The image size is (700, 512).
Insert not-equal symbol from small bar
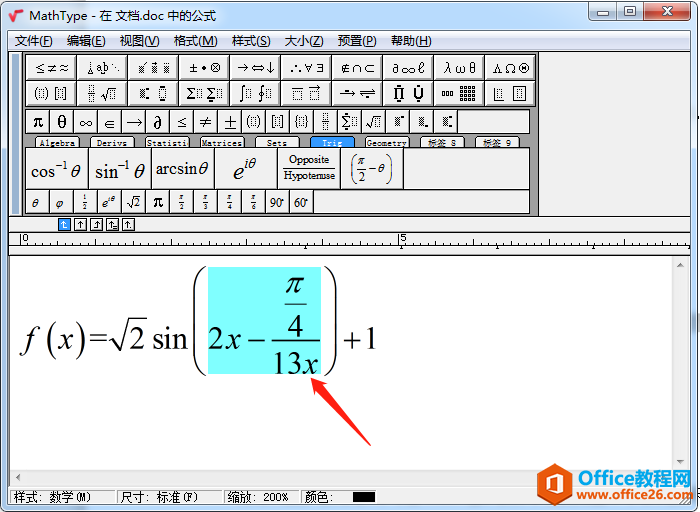coord(206,121)
